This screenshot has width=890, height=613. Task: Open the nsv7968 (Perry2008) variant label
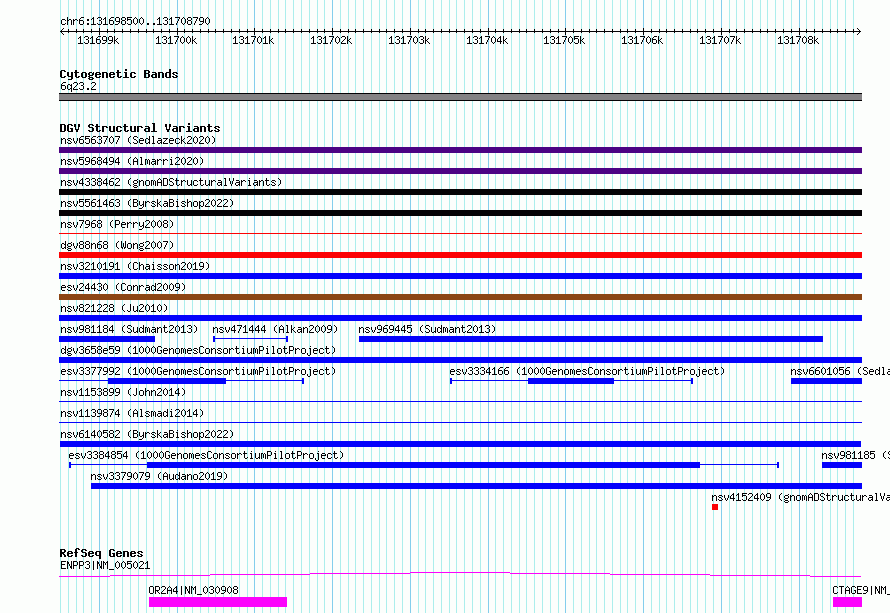click(x=117, y=224)
